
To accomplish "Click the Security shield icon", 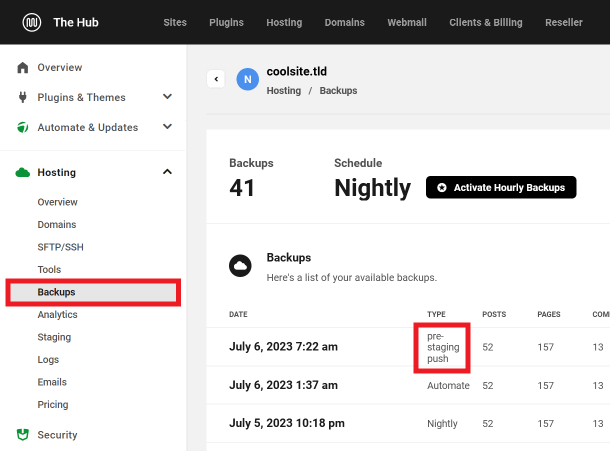I will click(x=23, y=435).
